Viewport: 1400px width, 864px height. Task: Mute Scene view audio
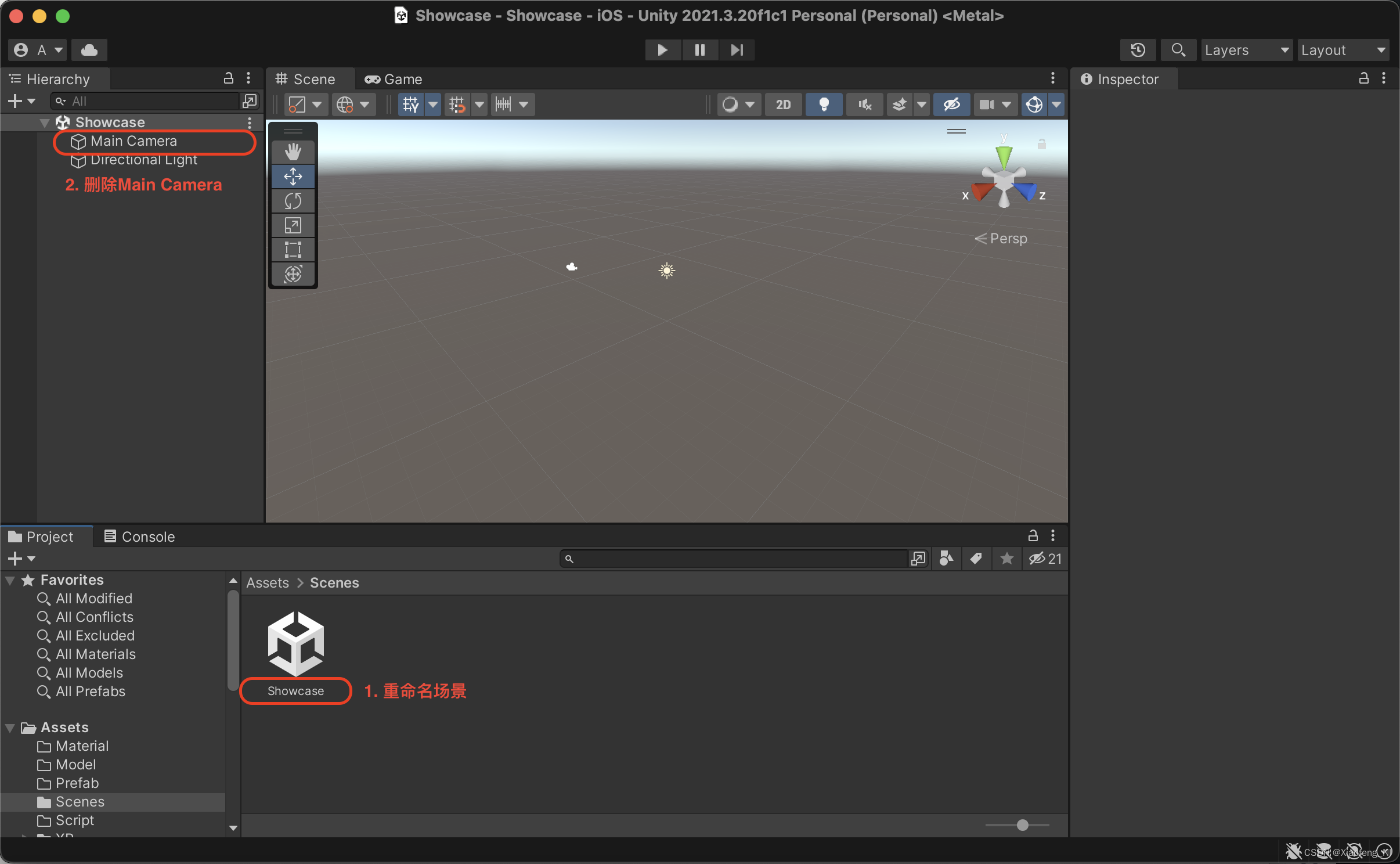863,105
